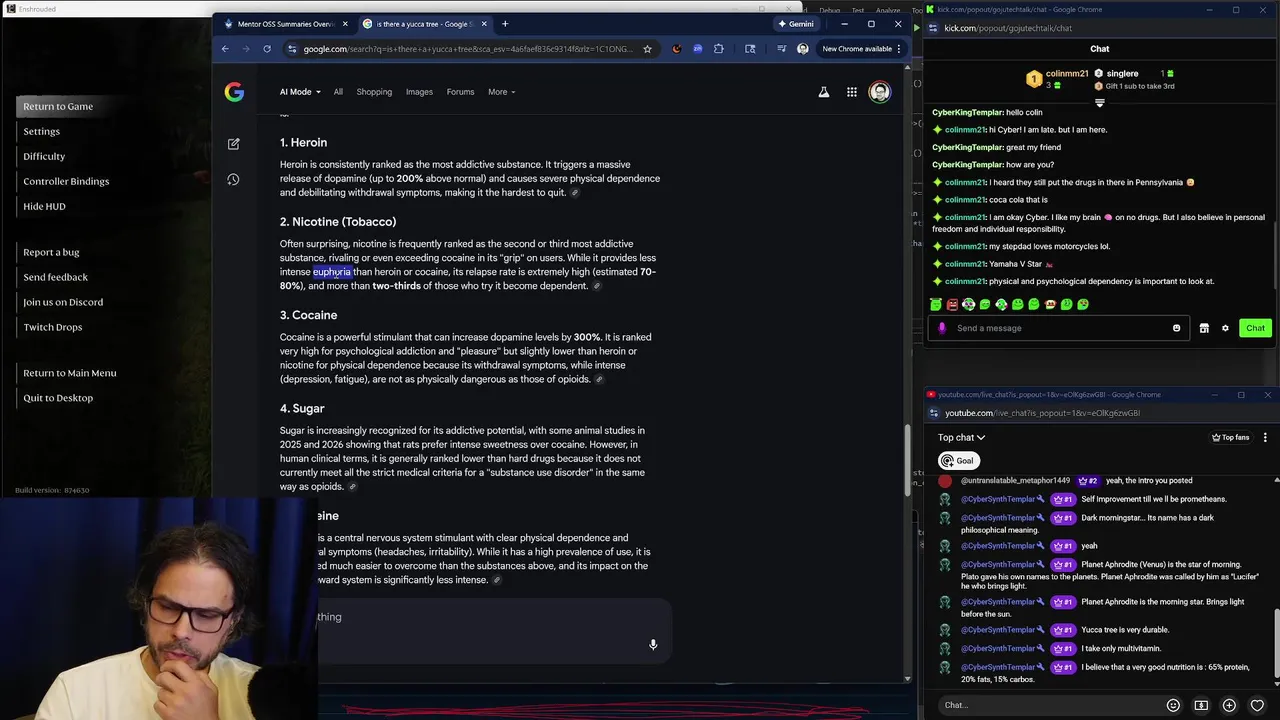
Task: Click the orange extension icon in toolbar
Action: point(677,49)
